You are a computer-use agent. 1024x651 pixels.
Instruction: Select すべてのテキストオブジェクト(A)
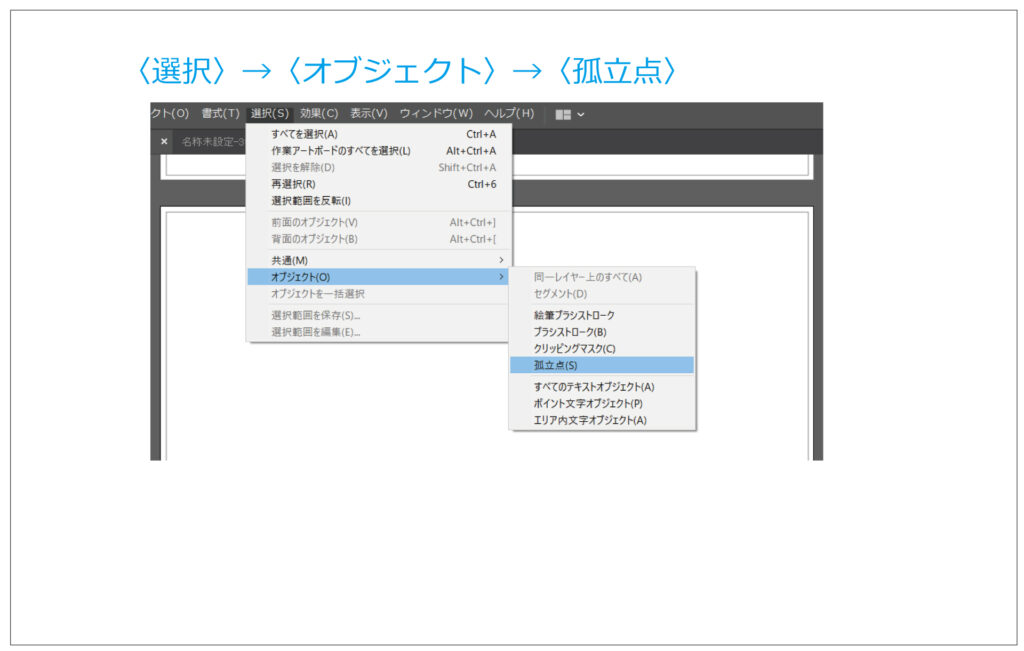pyautogui.click(x=602, y=387)
